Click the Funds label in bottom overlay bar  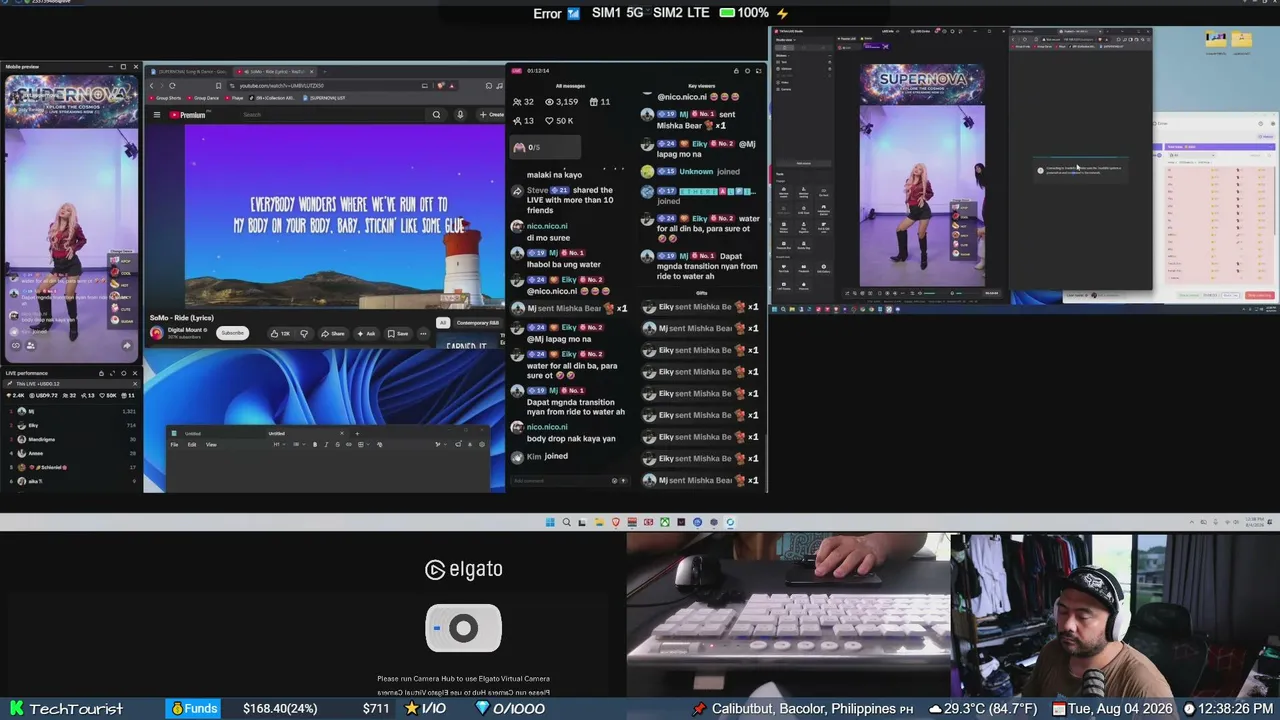tap(193, 709)
